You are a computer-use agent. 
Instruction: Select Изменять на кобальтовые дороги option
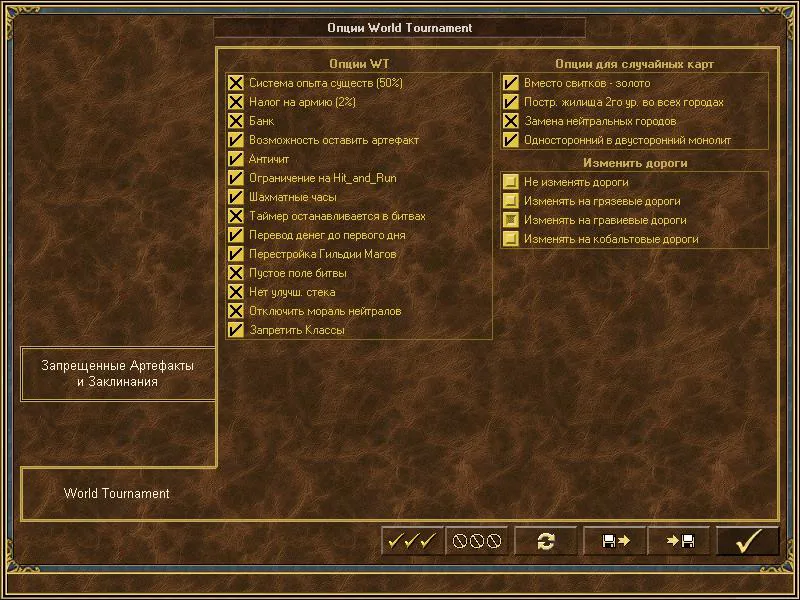pyautogui.click(x=511, y=239)
